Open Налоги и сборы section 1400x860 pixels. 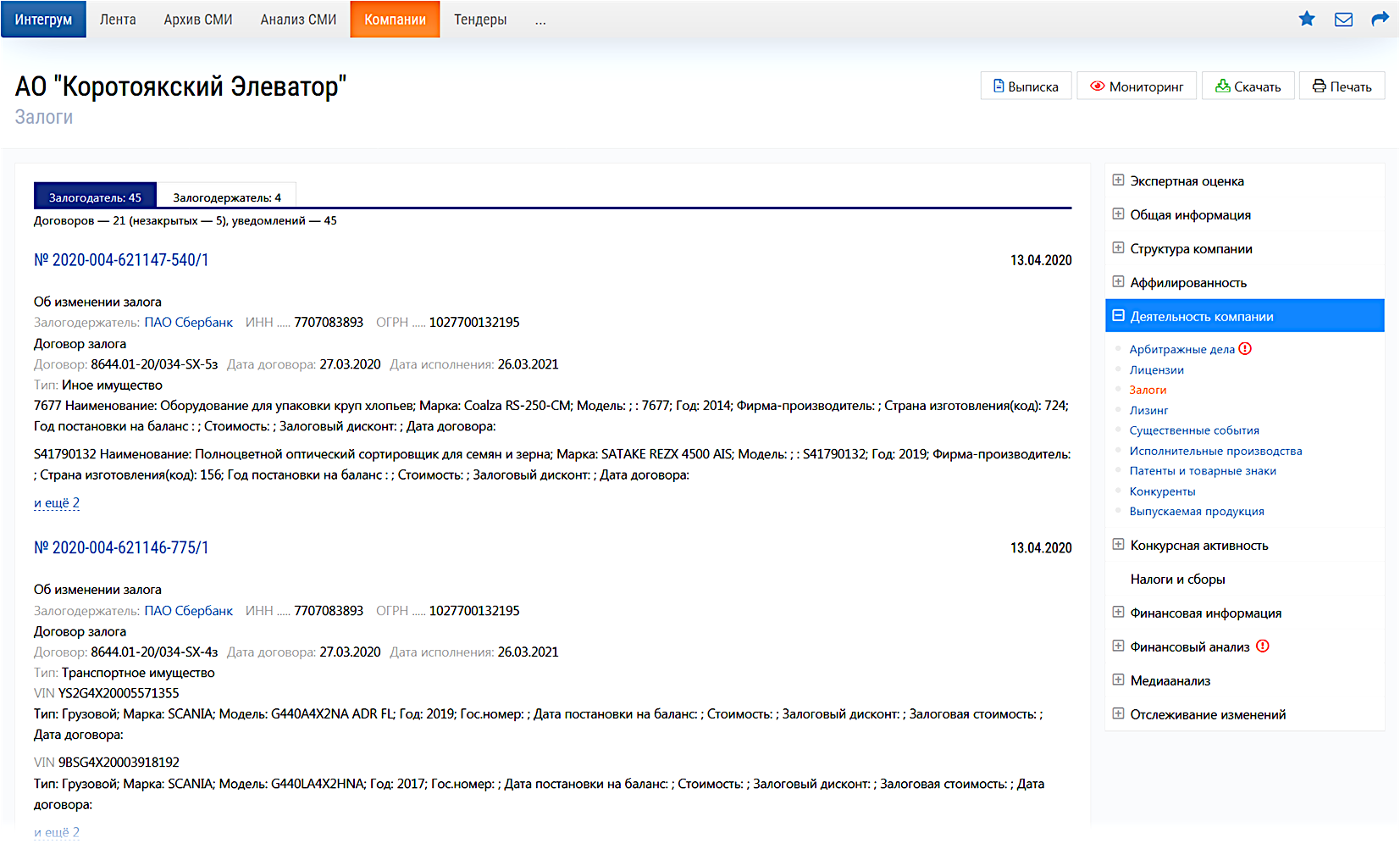click(x=1177, y=579)
